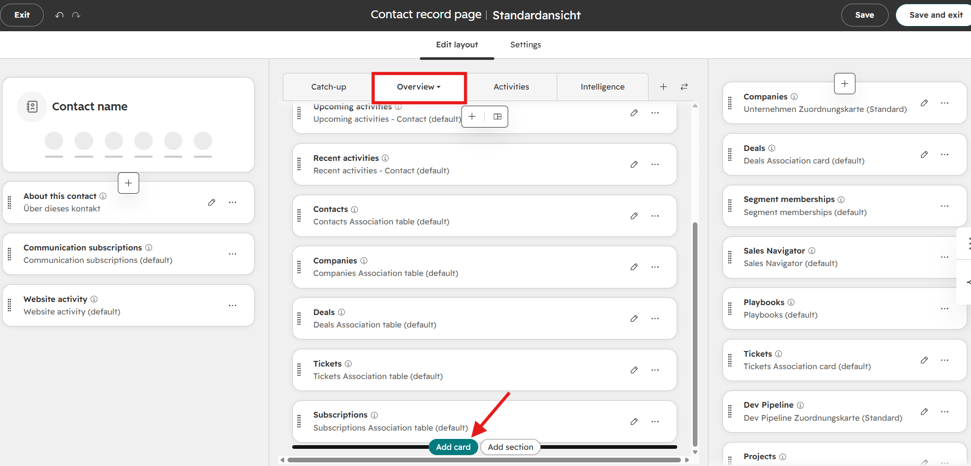The height and width of the screenshot is (466, 971).
Task: Click Save and exit
Action: click(x=936, y=15)
